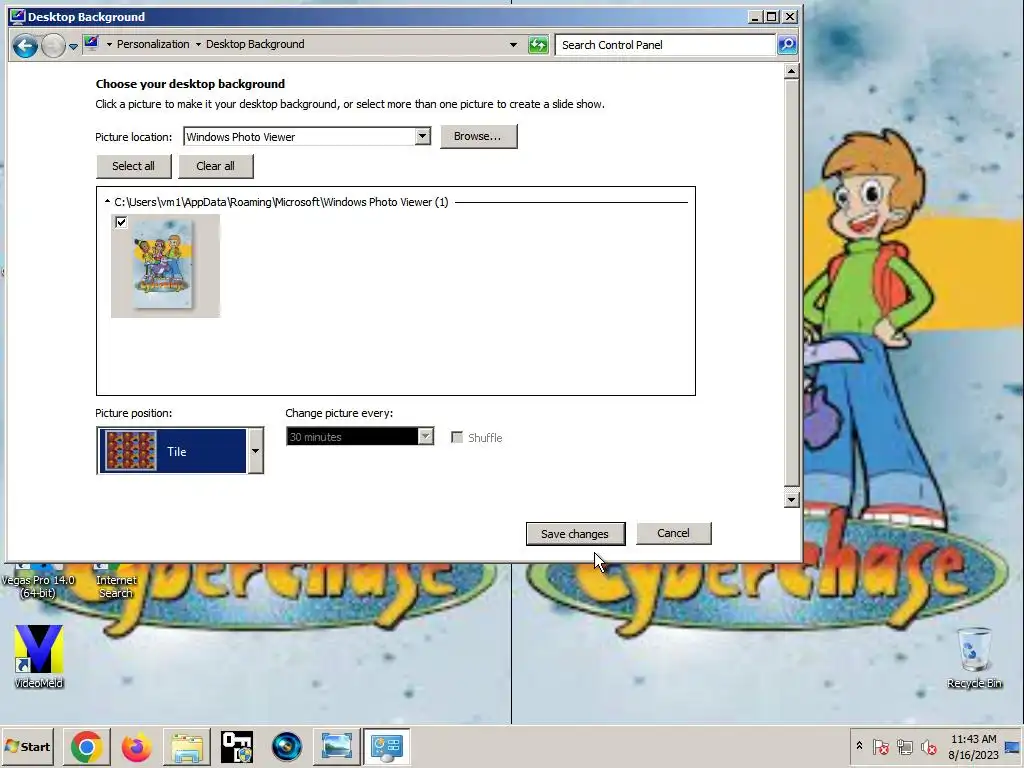Click the scrollbar up arrow

pos(792,71)
